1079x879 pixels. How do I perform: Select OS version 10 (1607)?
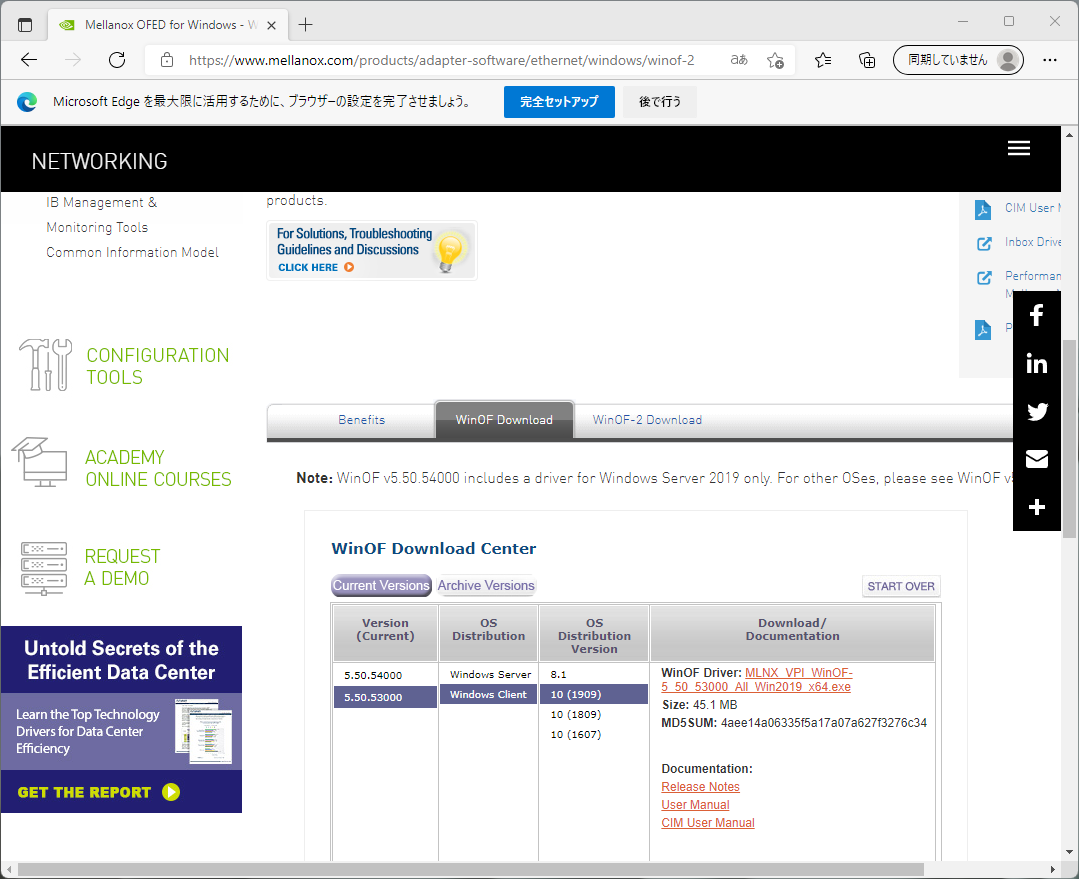pos(593,734)
